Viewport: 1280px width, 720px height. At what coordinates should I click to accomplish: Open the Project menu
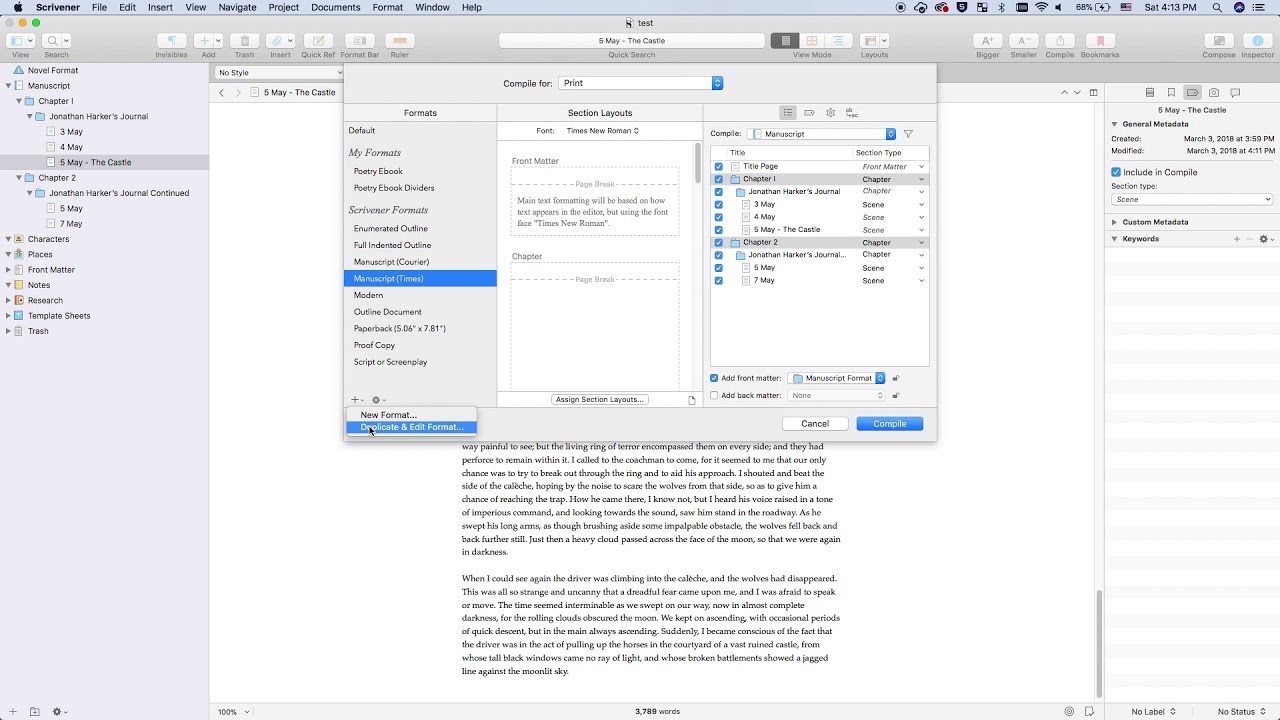pos(283,7)
